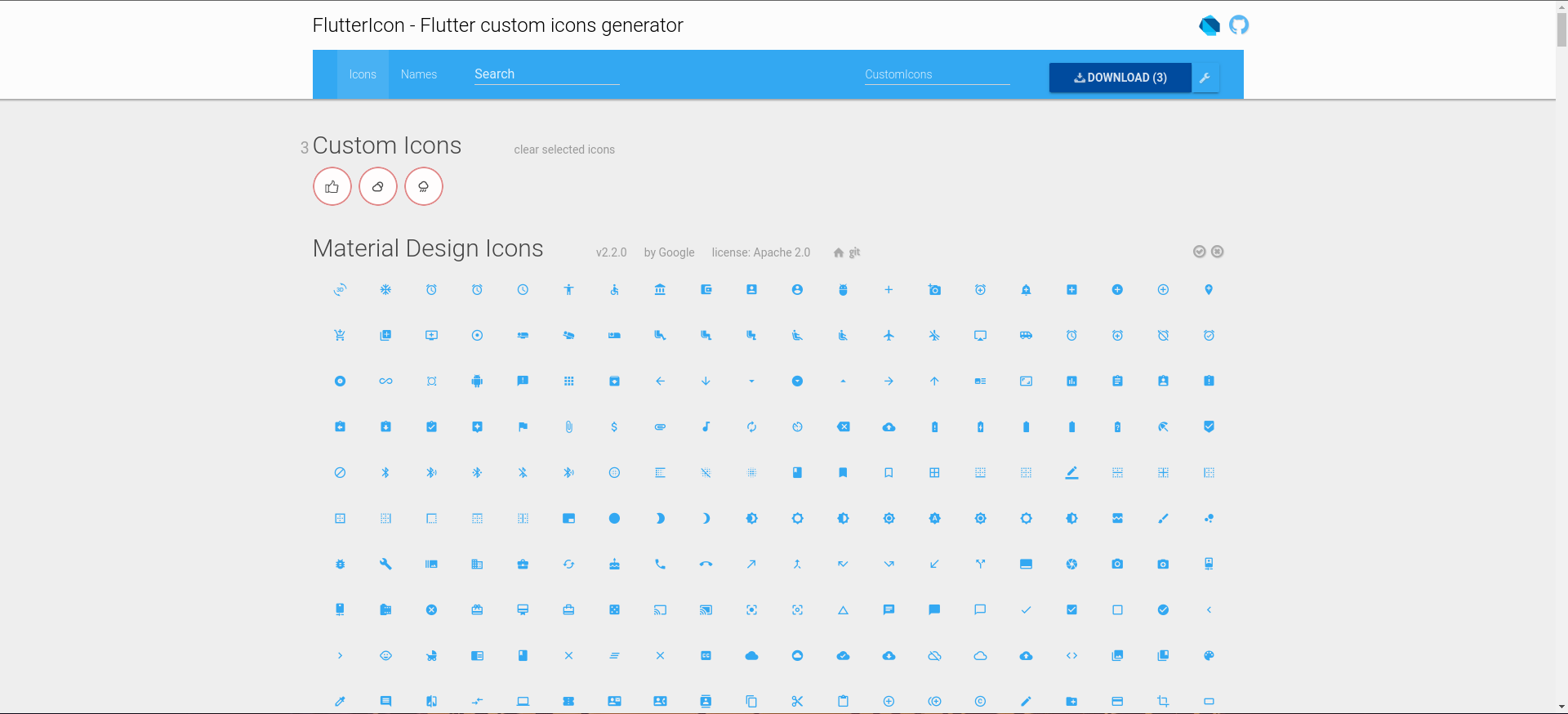Click the Download (3) button
Image resolution: width=1568 pixels, height=714 pixels.
point(1120,78)
